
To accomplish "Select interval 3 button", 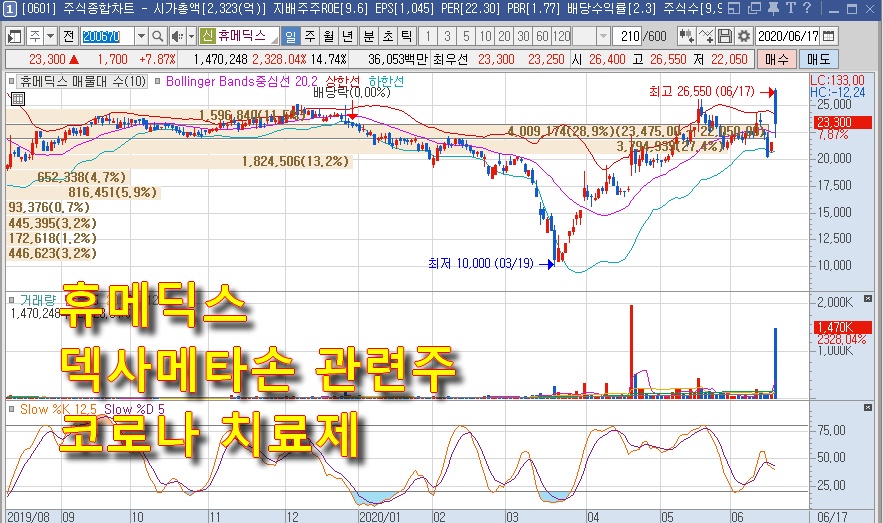I will (x=448, y=37).
